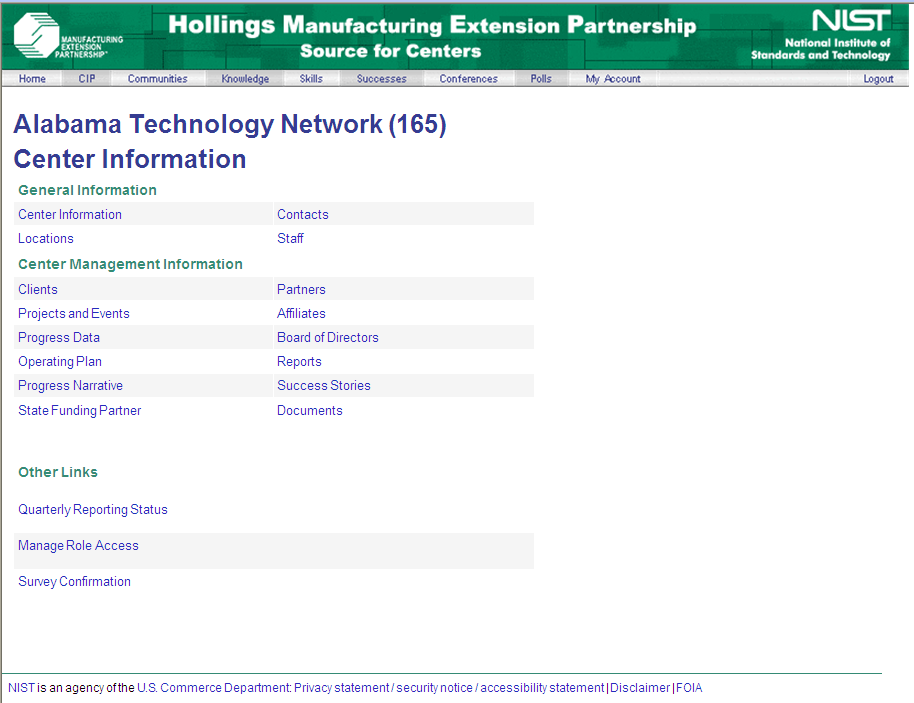Open the Home menu item
The width and height of the screenshot is (914, 703).
pos(32,79)
